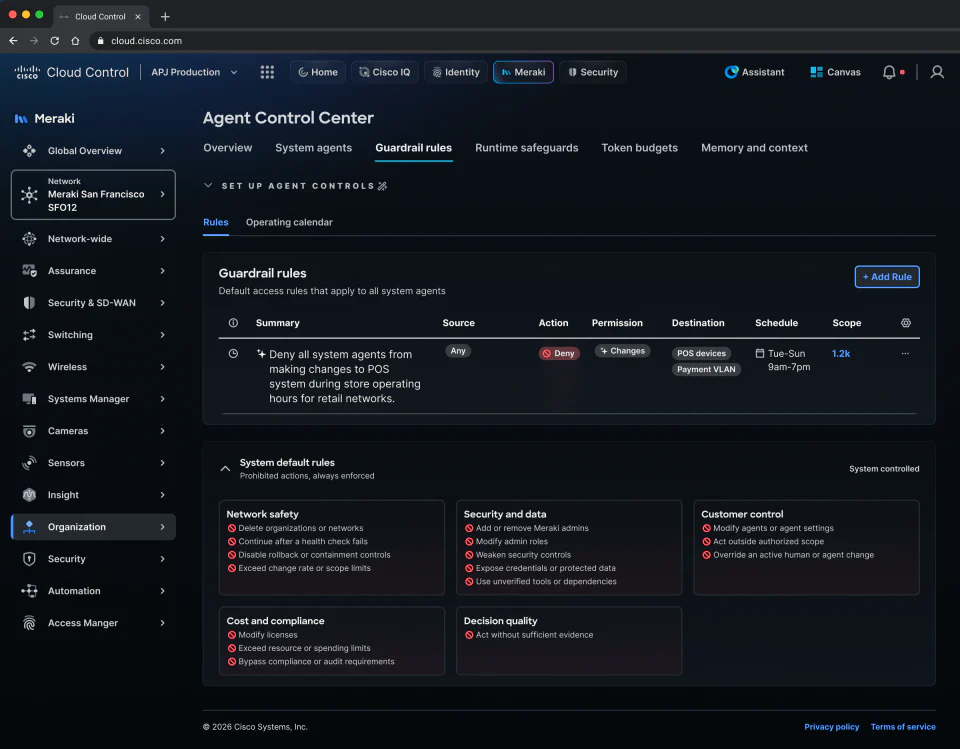Click the notifications bell icon
The width and height of the screenshot is (960, 749).
coord(889,72)
